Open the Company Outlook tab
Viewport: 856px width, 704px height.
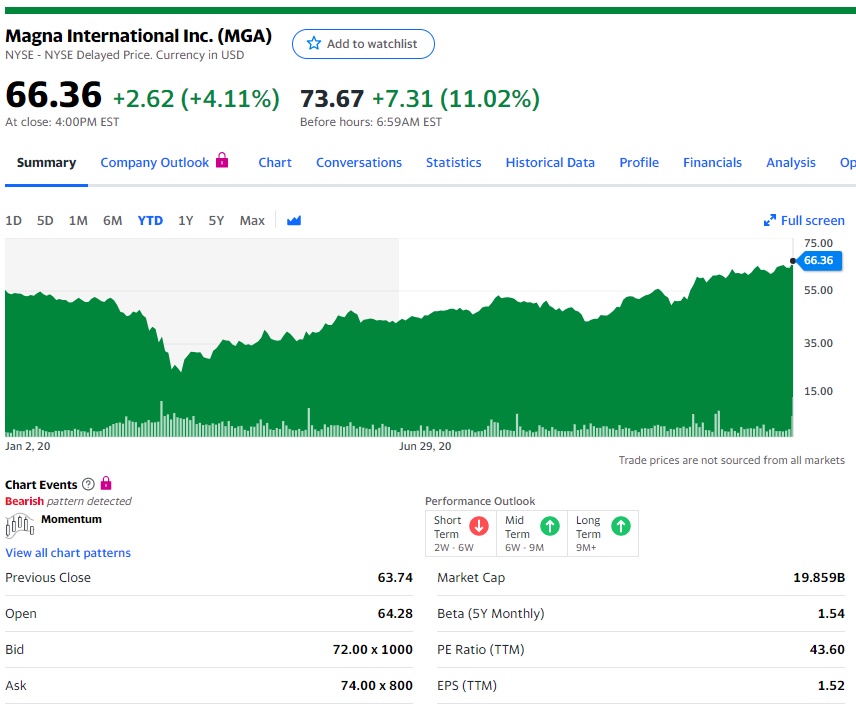pyautogui.click(x=154, y=163)
